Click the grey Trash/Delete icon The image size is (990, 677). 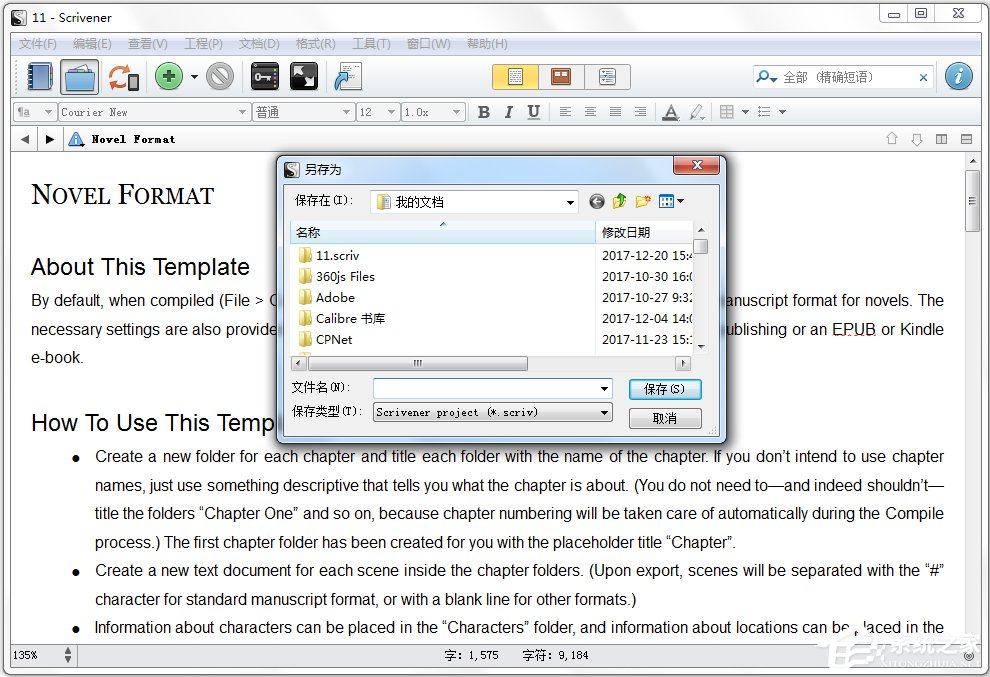point(220,77)
